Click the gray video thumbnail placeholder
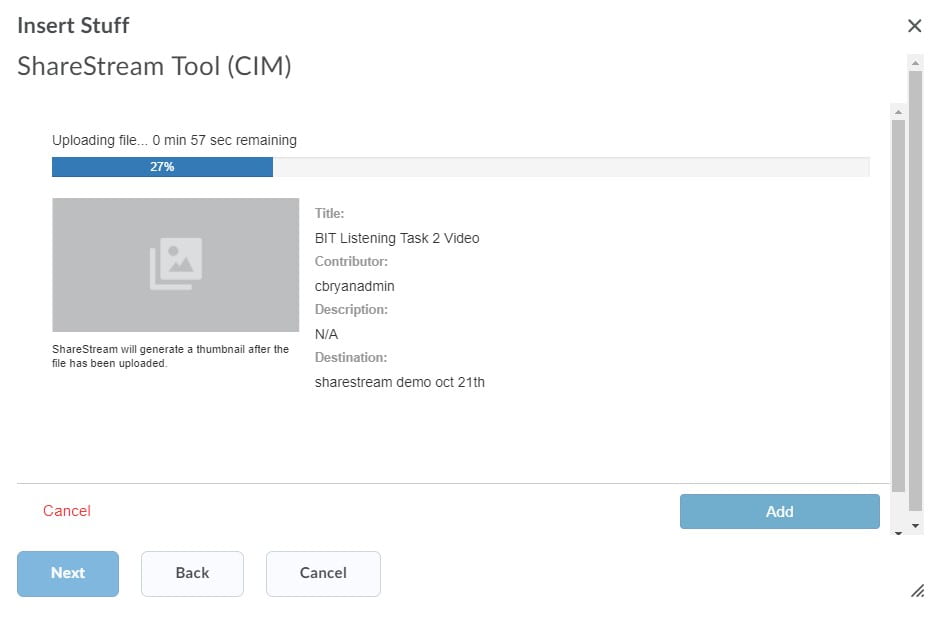 [x=175, y=265]
